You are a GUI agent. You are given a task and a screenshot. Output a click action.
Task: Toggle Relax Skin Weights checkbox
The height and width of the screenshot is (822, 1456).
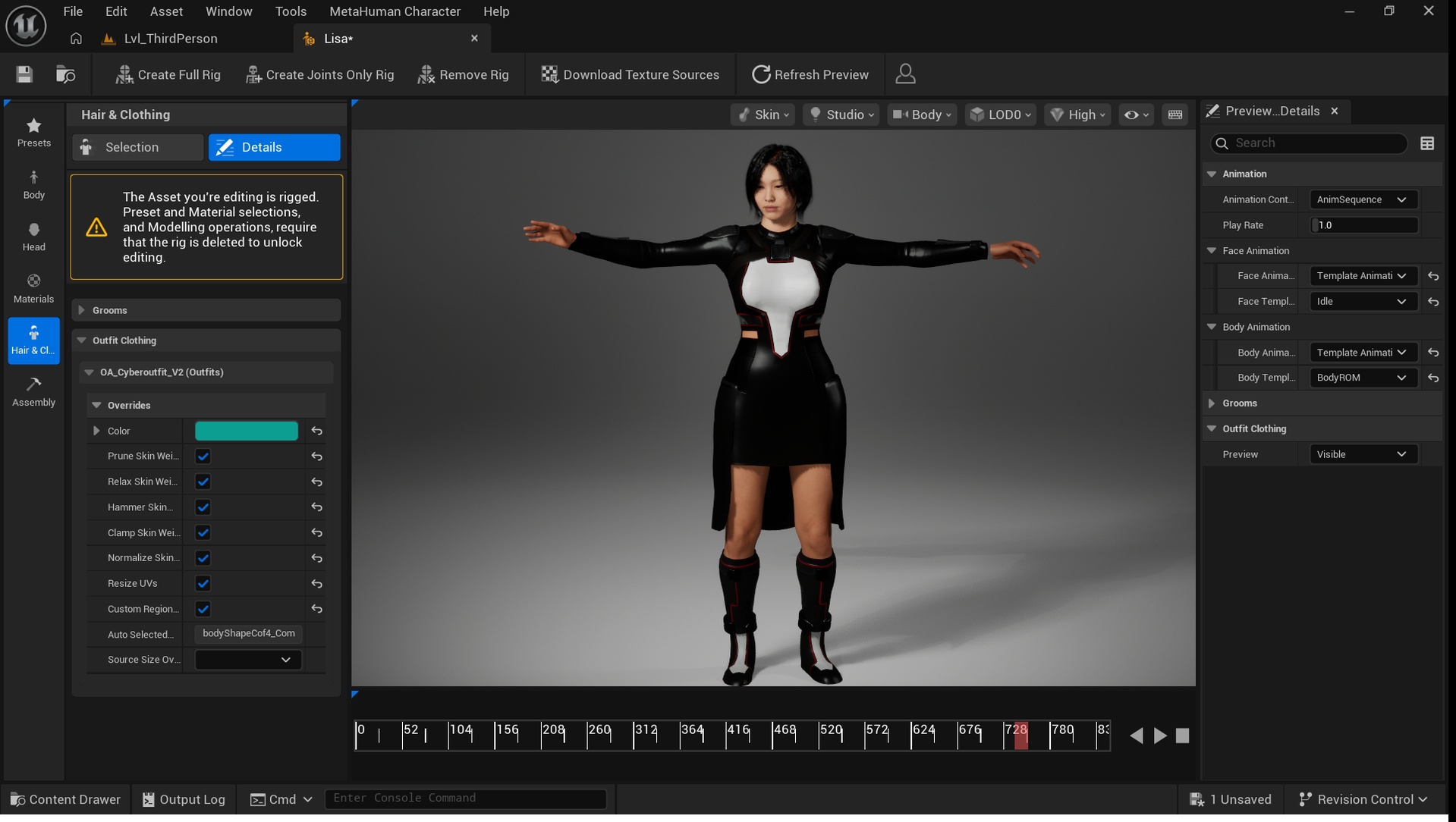203,482
